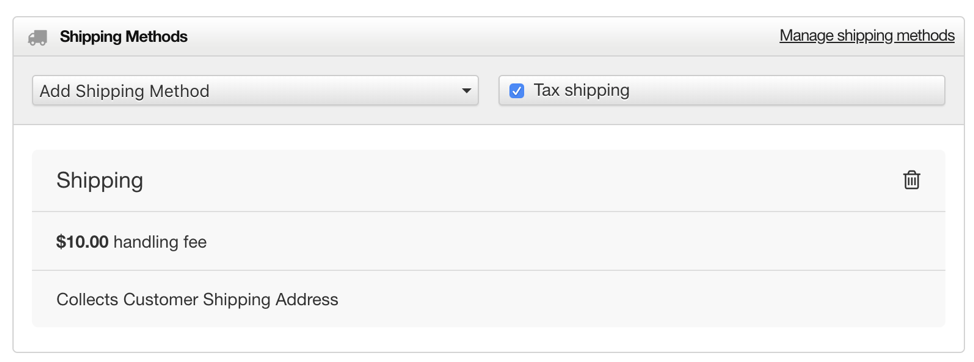The width and height of the screenshot is (974, 362).
Task: Click the word Customer in the bottom row
Action: tap(161, 300)
